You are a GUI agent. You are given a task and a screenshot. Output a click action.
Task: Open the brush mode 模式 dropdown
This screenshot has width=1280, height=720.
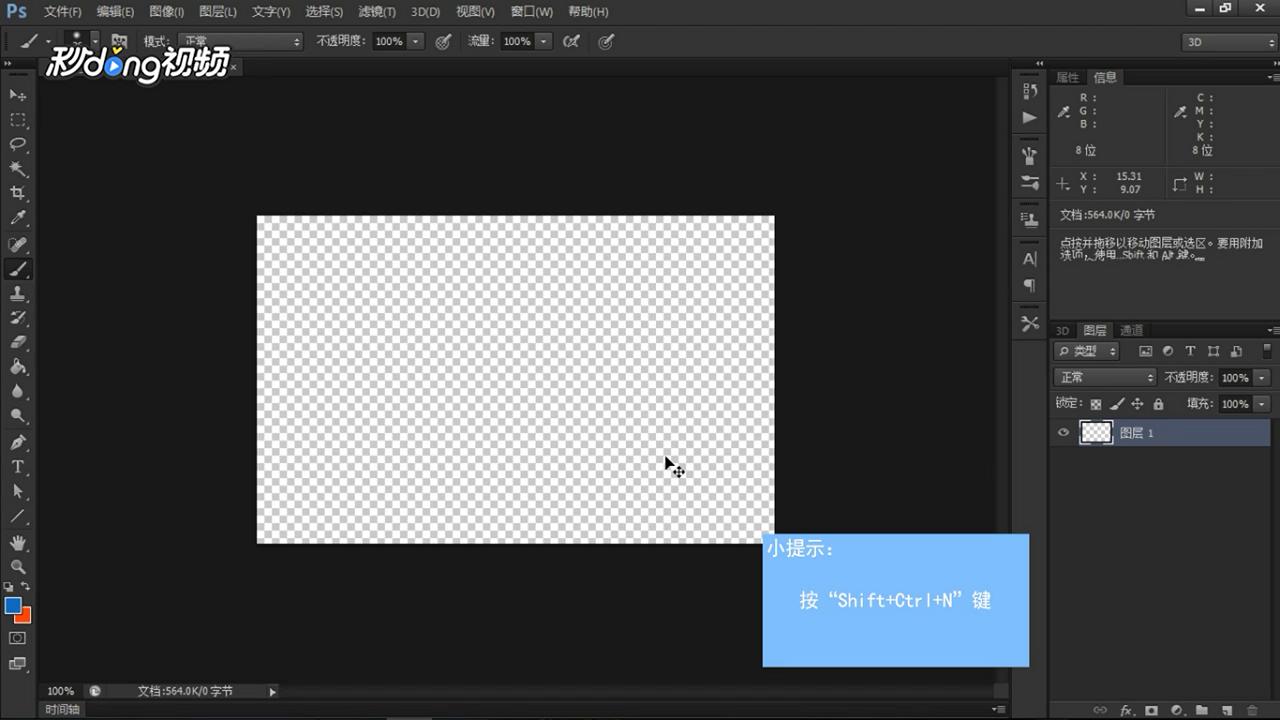(240, 41)
